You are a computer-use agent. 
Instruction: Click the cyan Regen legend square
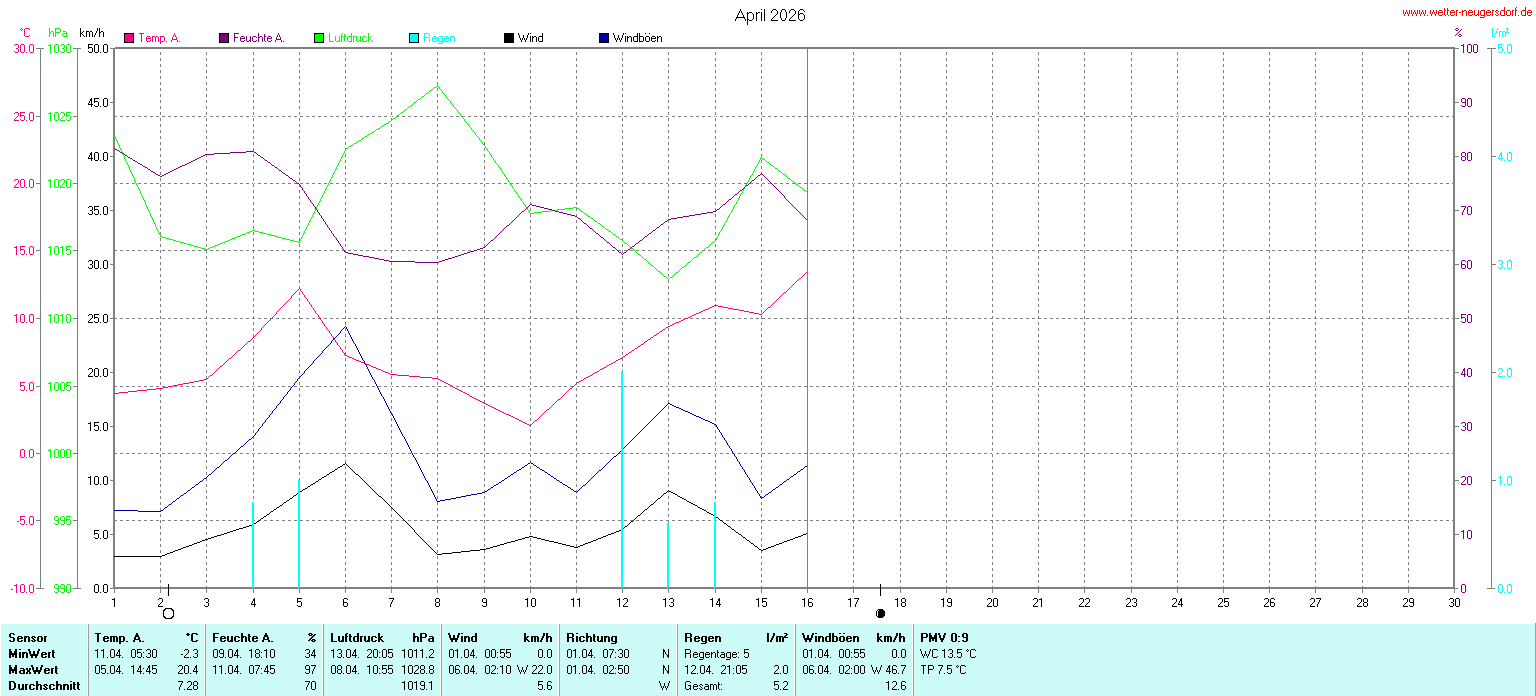(414, 38)
